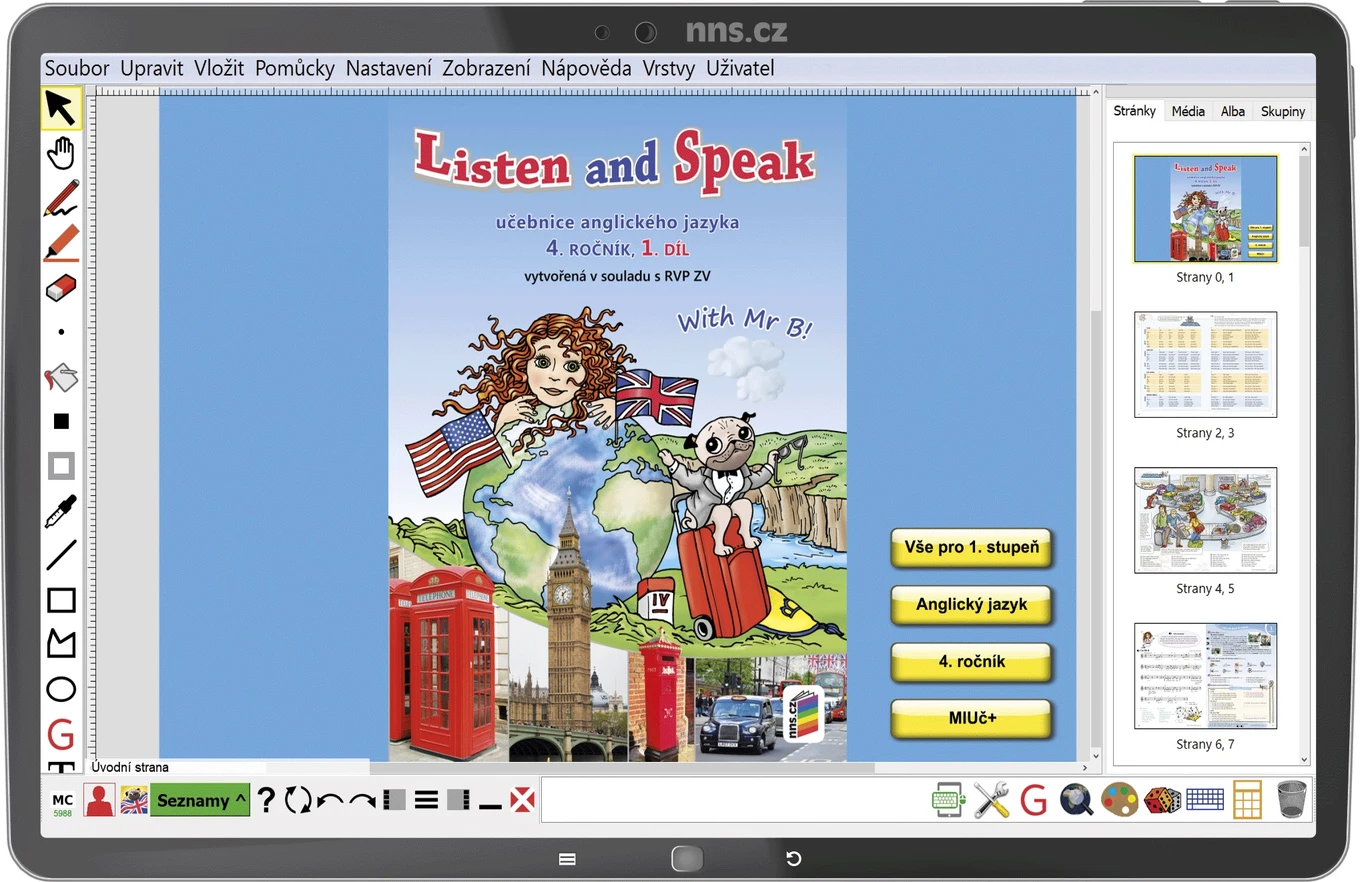Click the trash bin icon
The height and width of the screenshot is (882, 1360).
(1291, 799)
